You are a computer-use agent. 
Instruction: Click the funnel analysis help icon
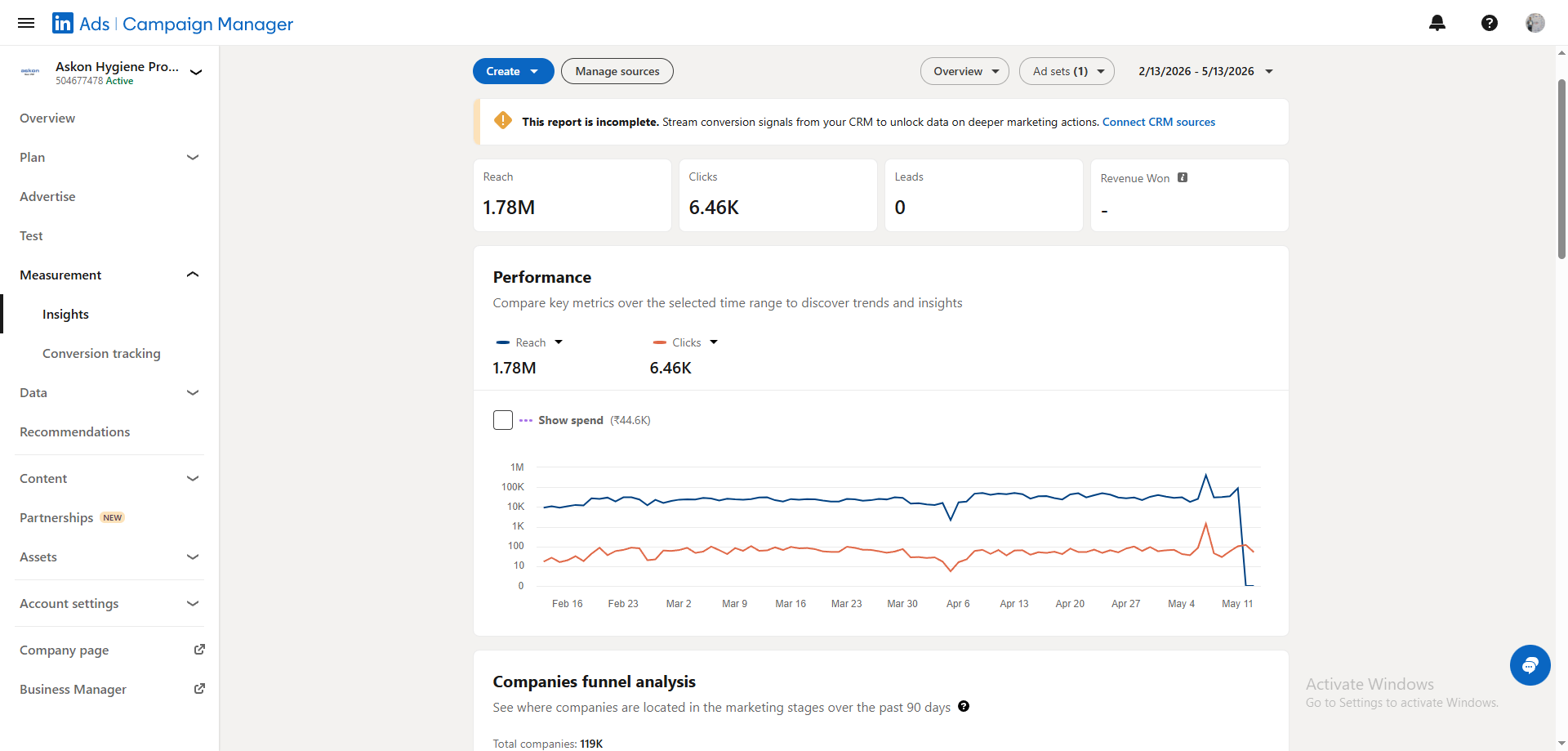[x=964, y=706]
